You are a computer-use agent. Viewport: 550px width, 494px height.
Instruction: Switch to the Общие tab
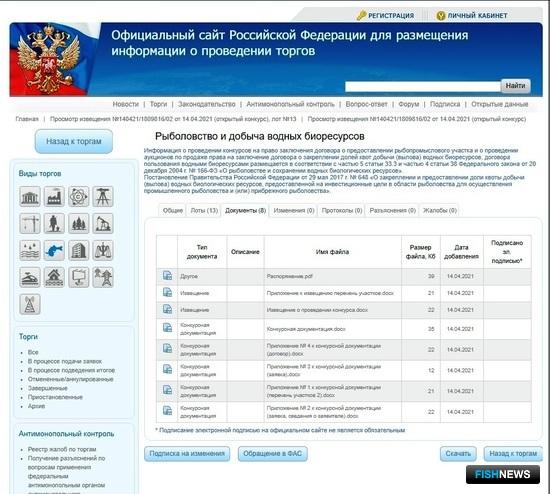[x=173, y=211]
